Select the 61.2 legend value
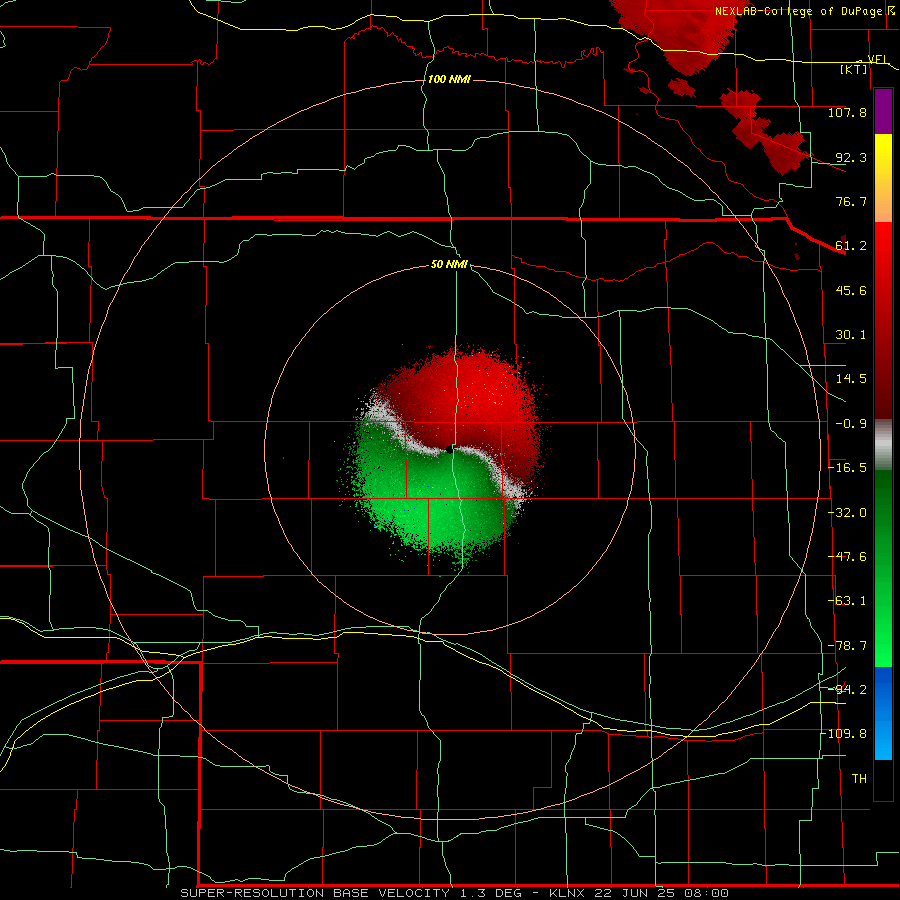The image size is (900, 900). coord(851,246)
